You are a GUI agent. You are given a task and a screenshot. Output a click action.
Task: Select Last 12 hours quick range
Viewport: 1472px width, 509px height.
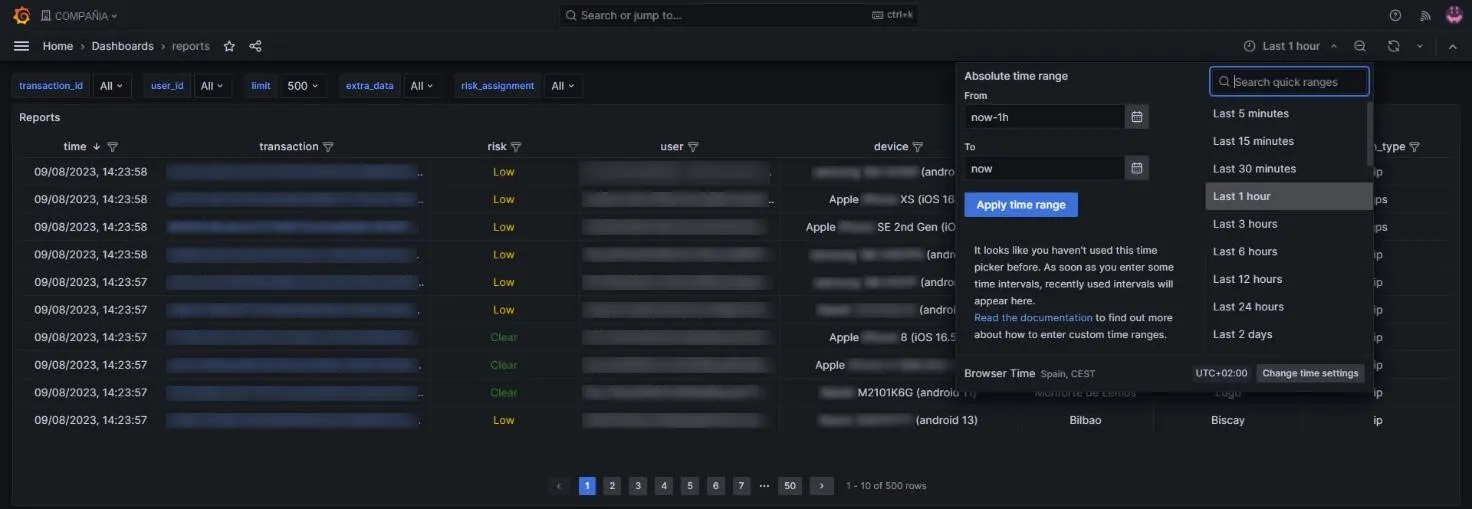(x=1287, y=279)
